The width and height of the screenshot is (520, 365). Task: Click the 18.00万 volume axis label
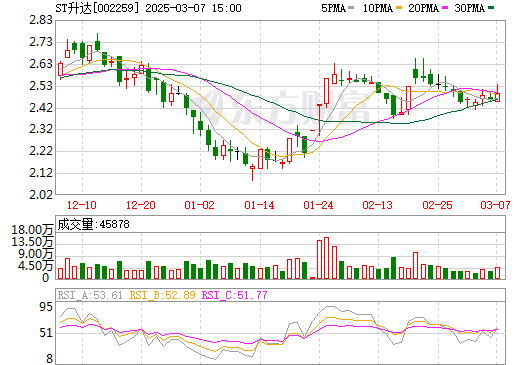[x=32, y=230]
